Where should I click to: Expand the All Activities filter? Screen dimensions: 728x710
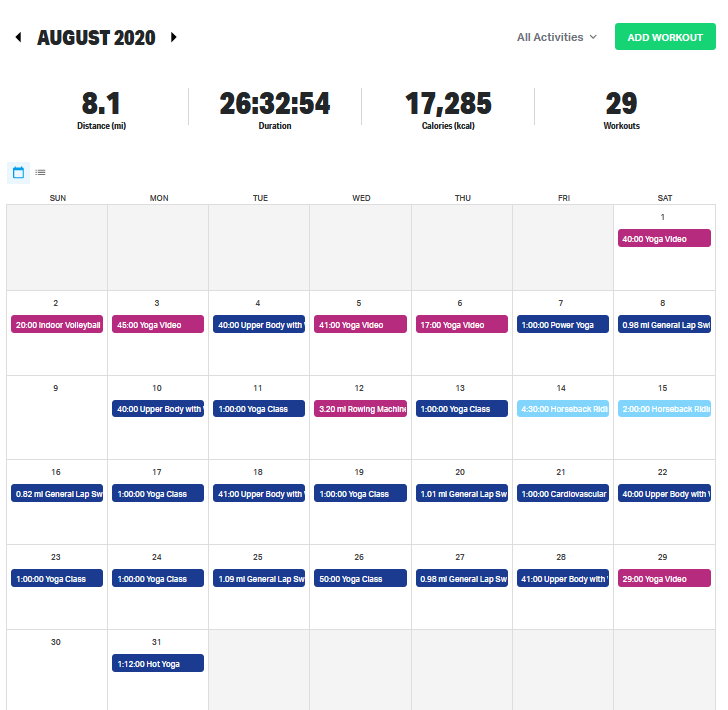556,38
